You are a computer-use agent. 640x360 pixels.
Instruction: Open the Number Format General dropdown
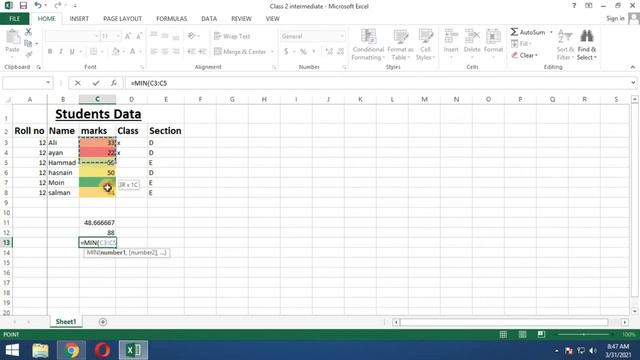[x=342, y=36]
